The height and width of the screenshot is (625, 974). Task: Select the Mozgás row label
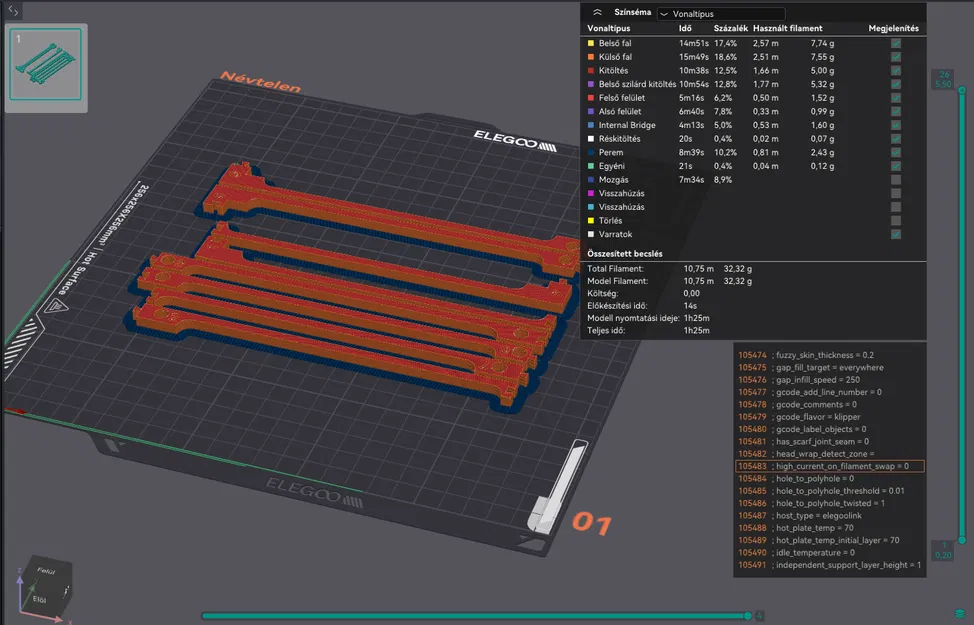click(614, 180)
